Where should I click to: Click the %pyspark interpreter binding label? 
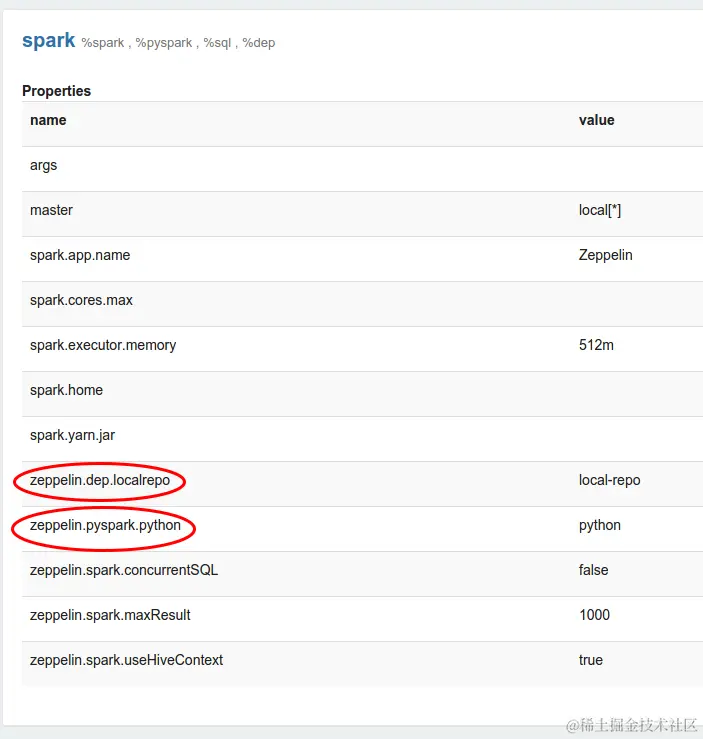(x=164, y=43)
